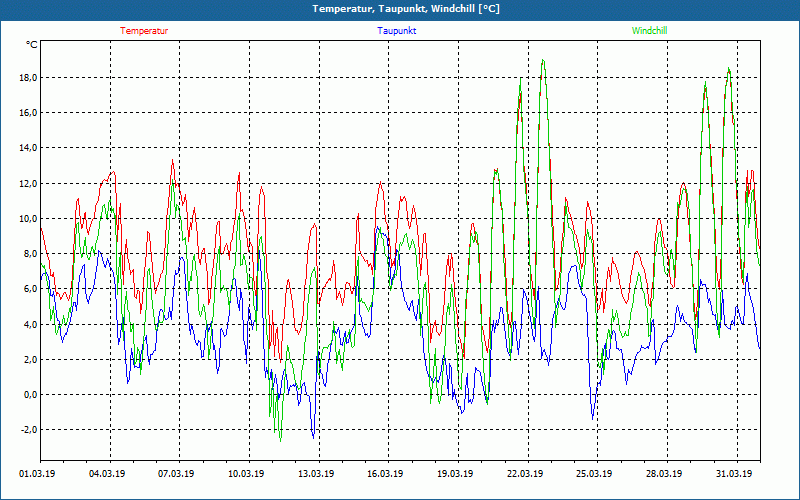
Task: Click the 25.03.19 date label
Action: tap(594, 474)
